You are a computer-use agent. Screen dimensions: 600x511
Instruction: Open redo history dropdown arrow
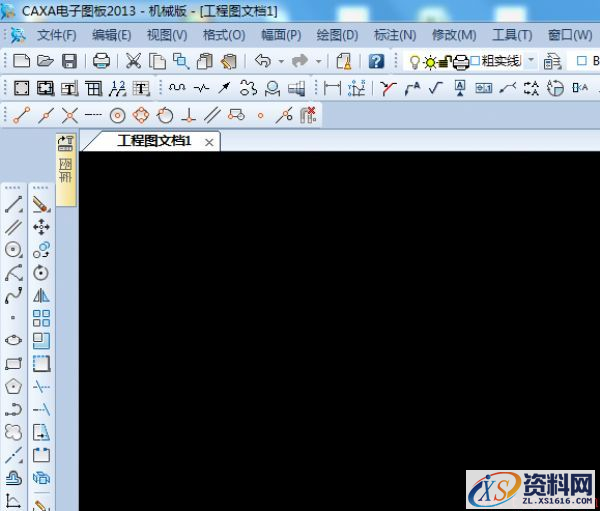click(318, 61)
